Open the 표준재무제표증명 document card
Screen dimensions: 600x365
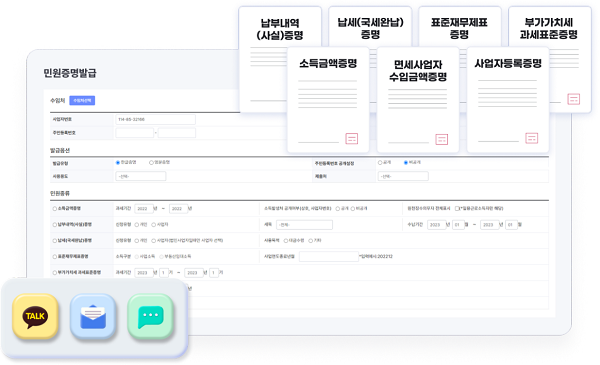tap(460, 27)
